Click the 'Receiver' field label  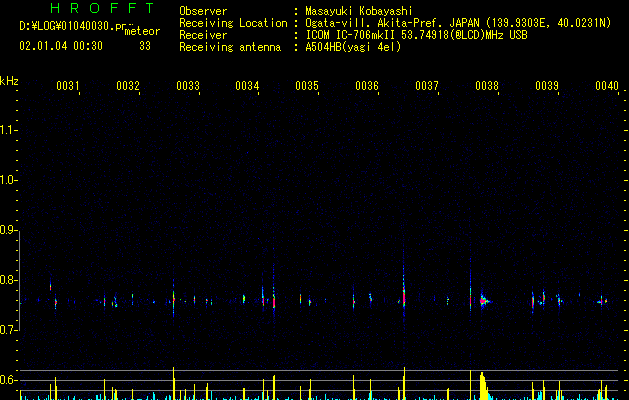coord(203,35)
